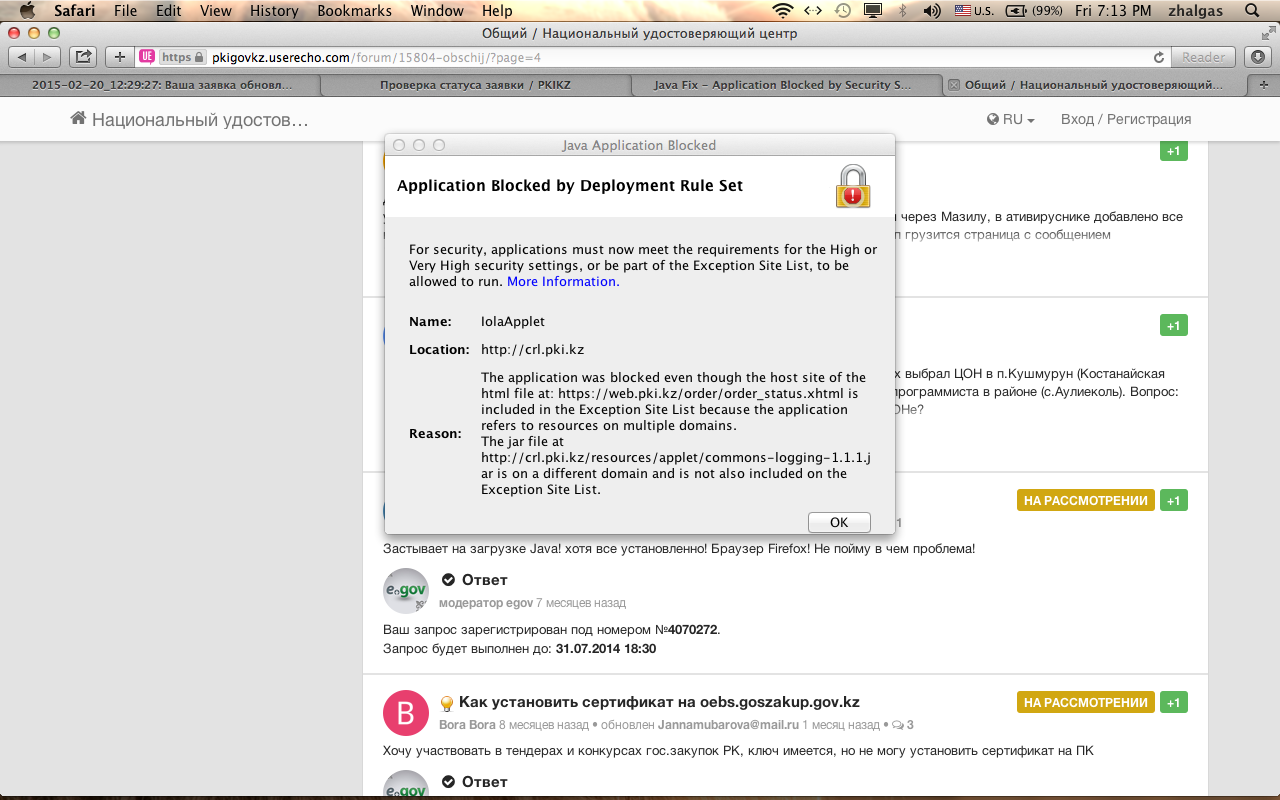Viewport: 1280px width, 800px height.
Task: Click the Safari forward arrow button
Action: 48,57
